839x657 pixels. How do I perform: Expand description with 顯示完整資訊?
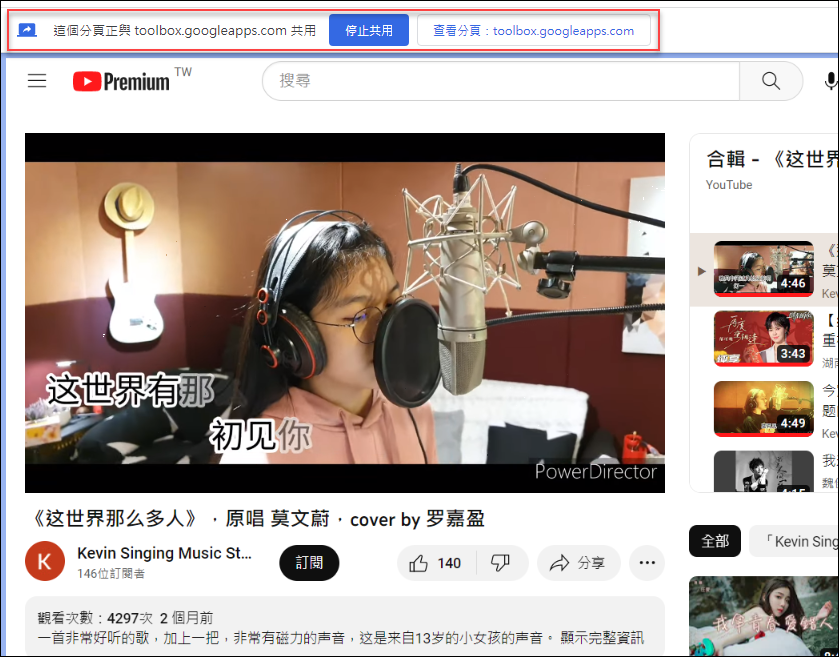pos(602,638)
